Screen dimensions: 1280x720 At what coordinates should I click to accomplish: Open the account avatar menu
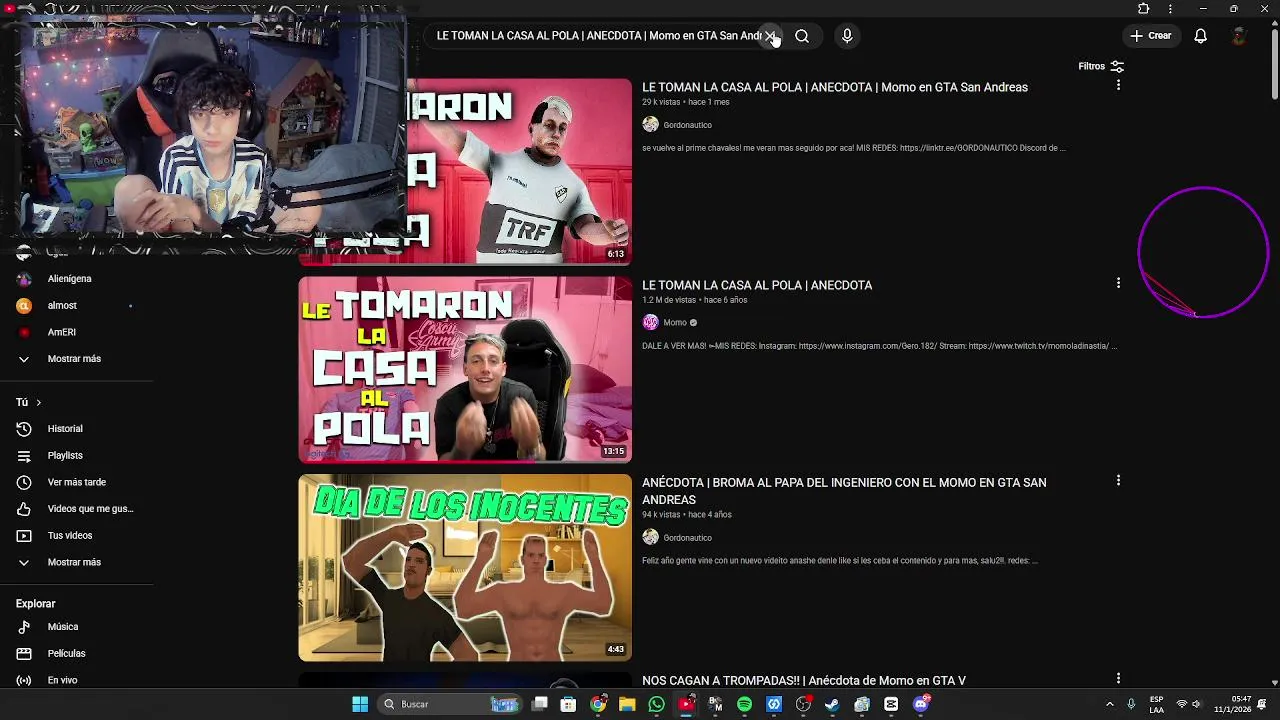(1239, 36)
